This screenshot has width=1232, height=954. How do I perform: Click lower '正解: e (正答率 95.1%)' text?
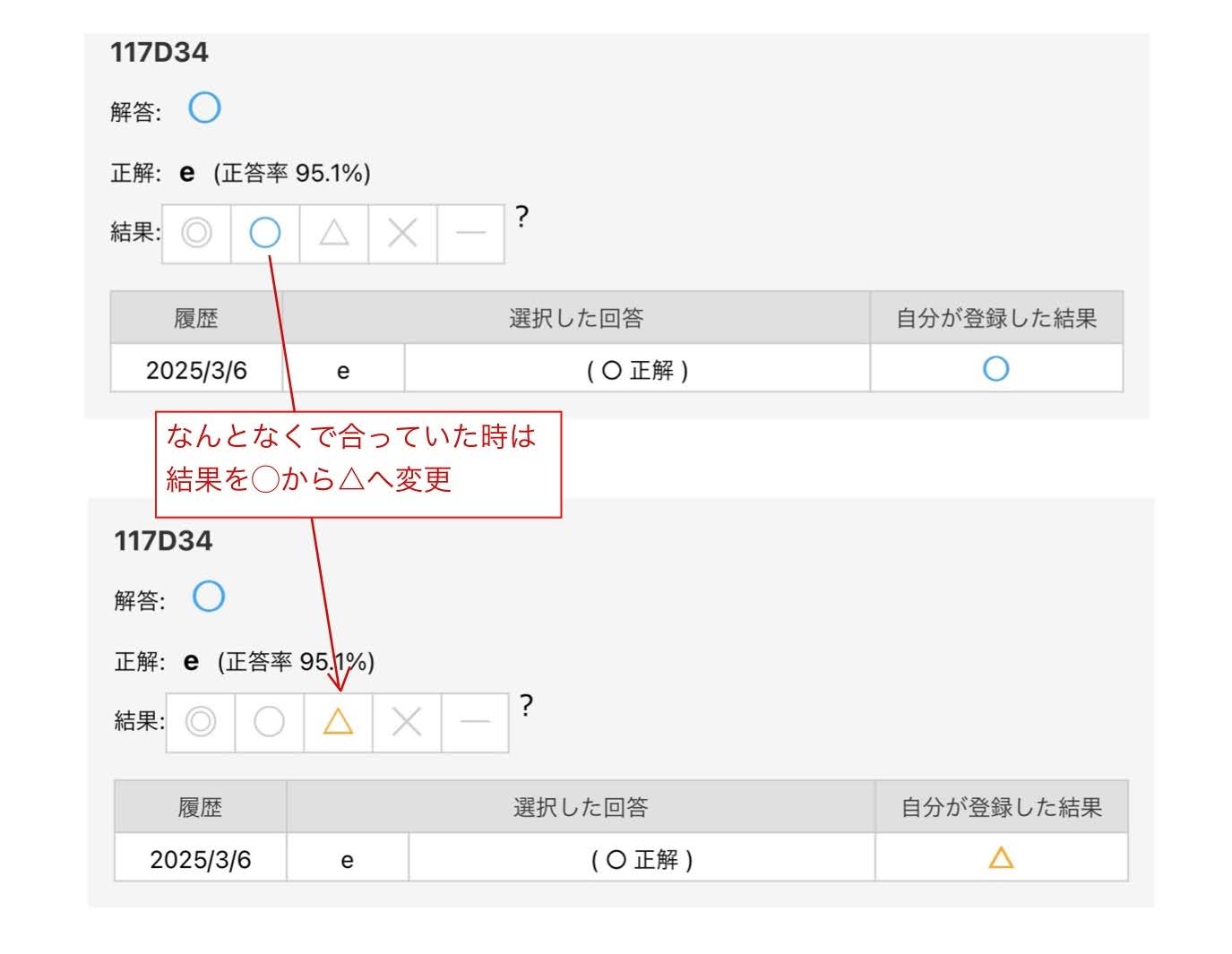point(245,661)
